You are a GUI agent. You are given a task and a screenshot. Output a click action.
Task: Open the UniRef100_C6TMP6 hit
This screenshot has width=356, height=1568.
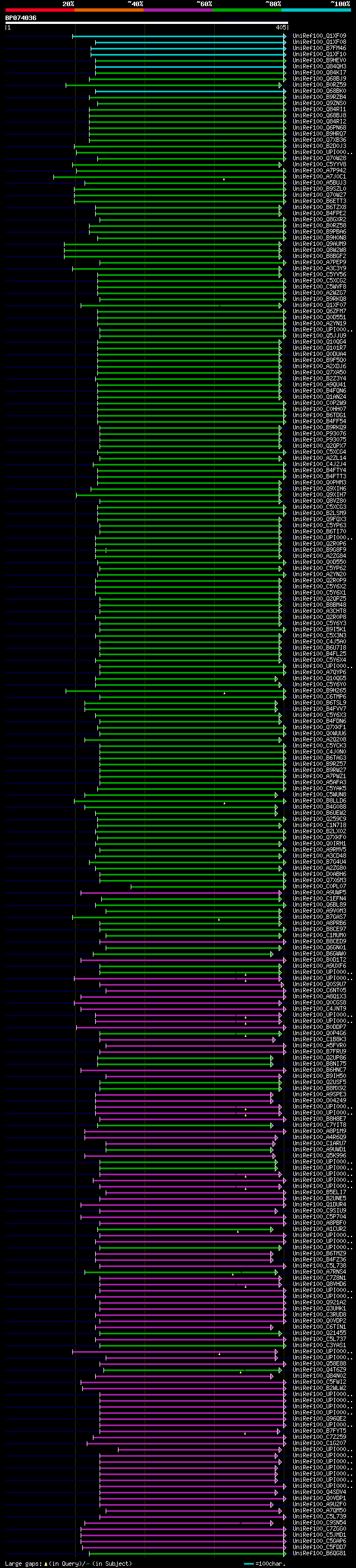point(319,697)
